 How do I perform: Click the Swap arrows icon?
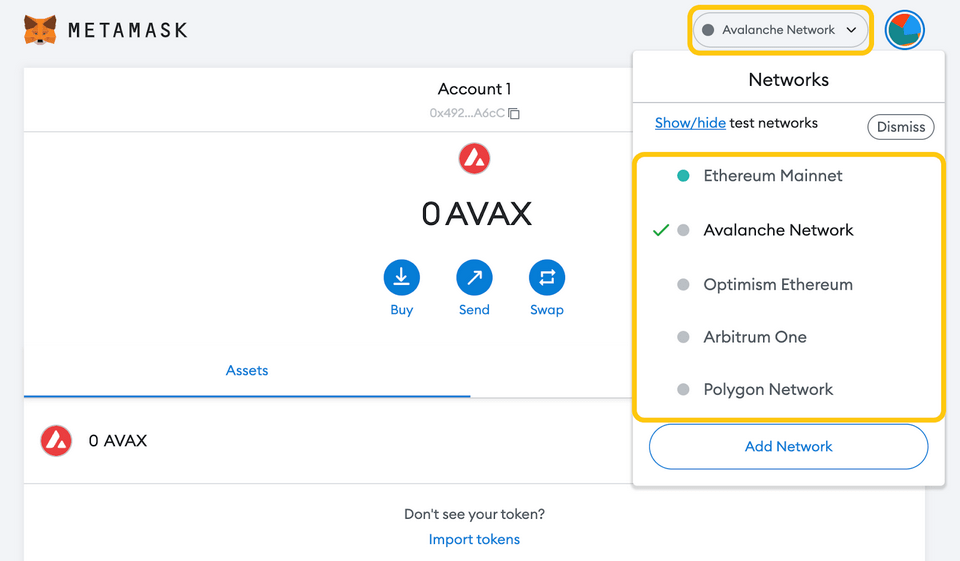[546, 278]
